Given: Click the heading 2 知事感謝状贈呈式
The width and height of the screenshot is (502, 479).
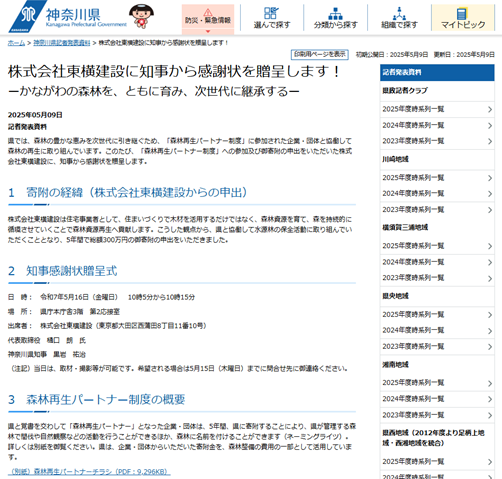Looking at the screenshot, I should [63, 271].
